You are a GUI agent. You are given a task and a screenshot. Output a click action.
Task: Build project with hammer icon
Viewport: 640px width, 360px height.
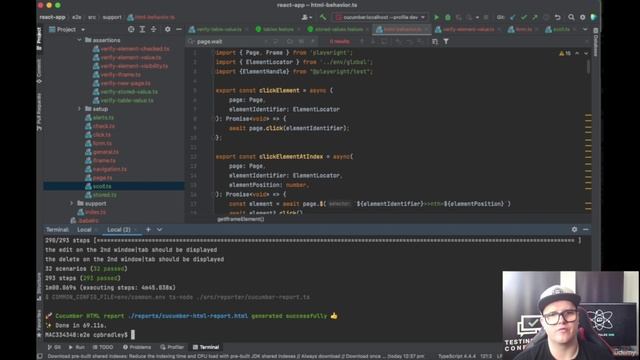(323, 17)
